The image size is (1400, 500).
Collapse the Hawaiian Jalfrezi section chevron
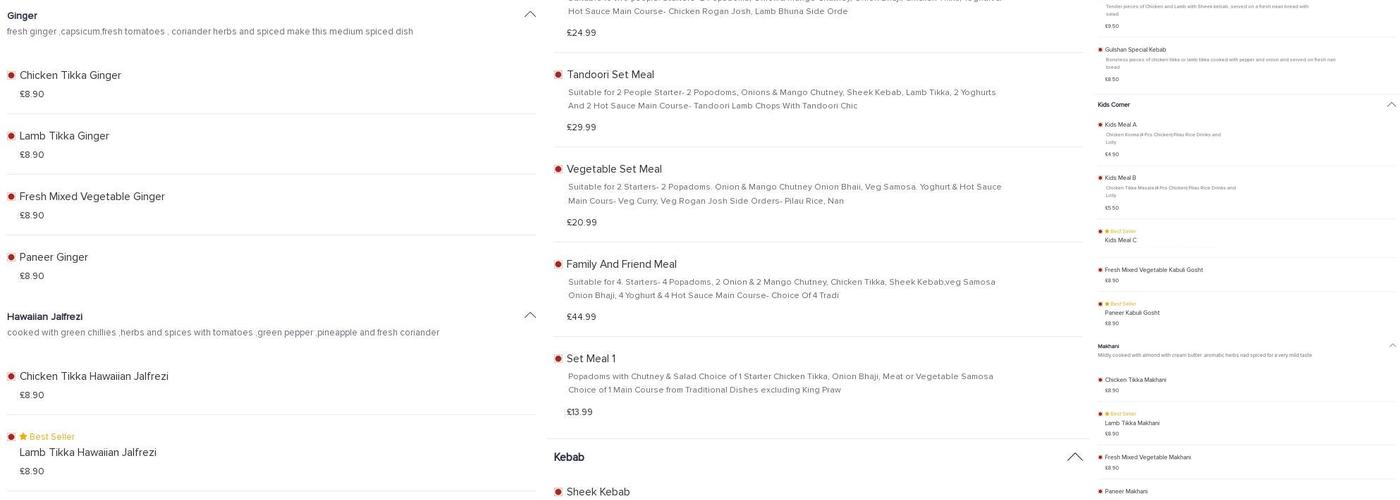pos(530,316)
